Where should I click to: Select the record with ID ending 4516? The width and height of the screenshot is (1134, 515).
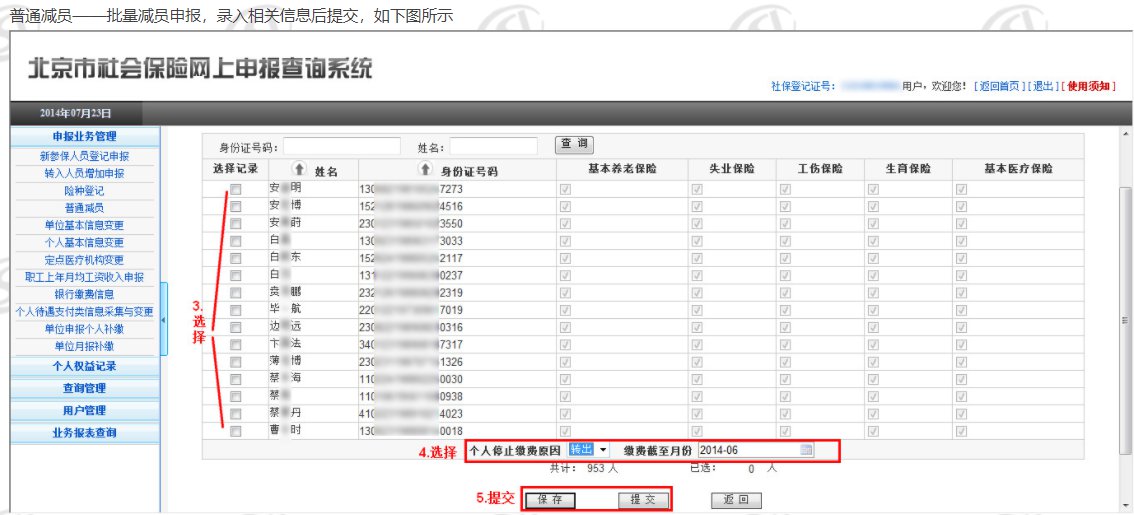coord(236,206)
